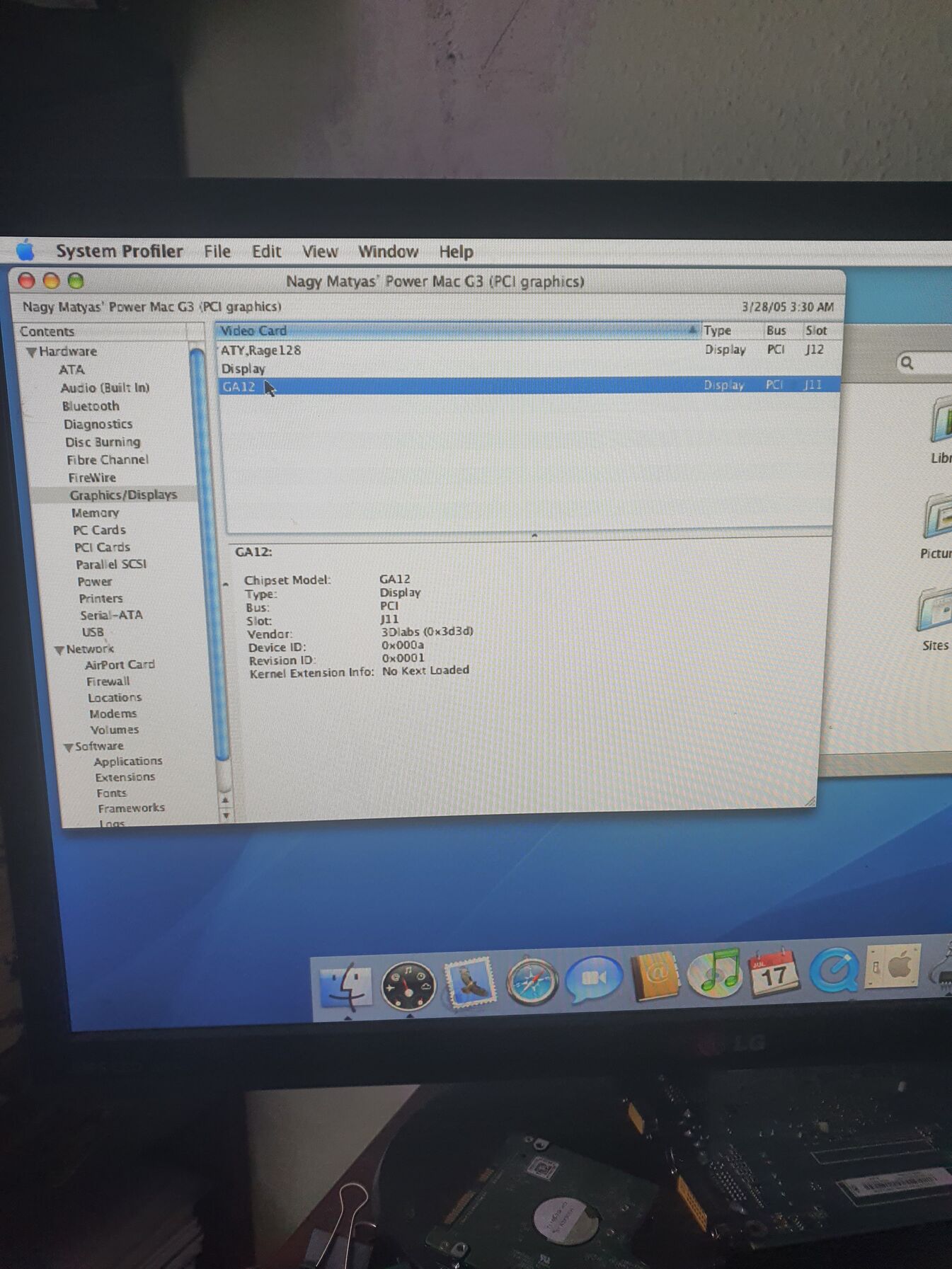Viewport: 952px width, 1269px height.
Task: Select Fonts under Software
Action: point(112,794)
